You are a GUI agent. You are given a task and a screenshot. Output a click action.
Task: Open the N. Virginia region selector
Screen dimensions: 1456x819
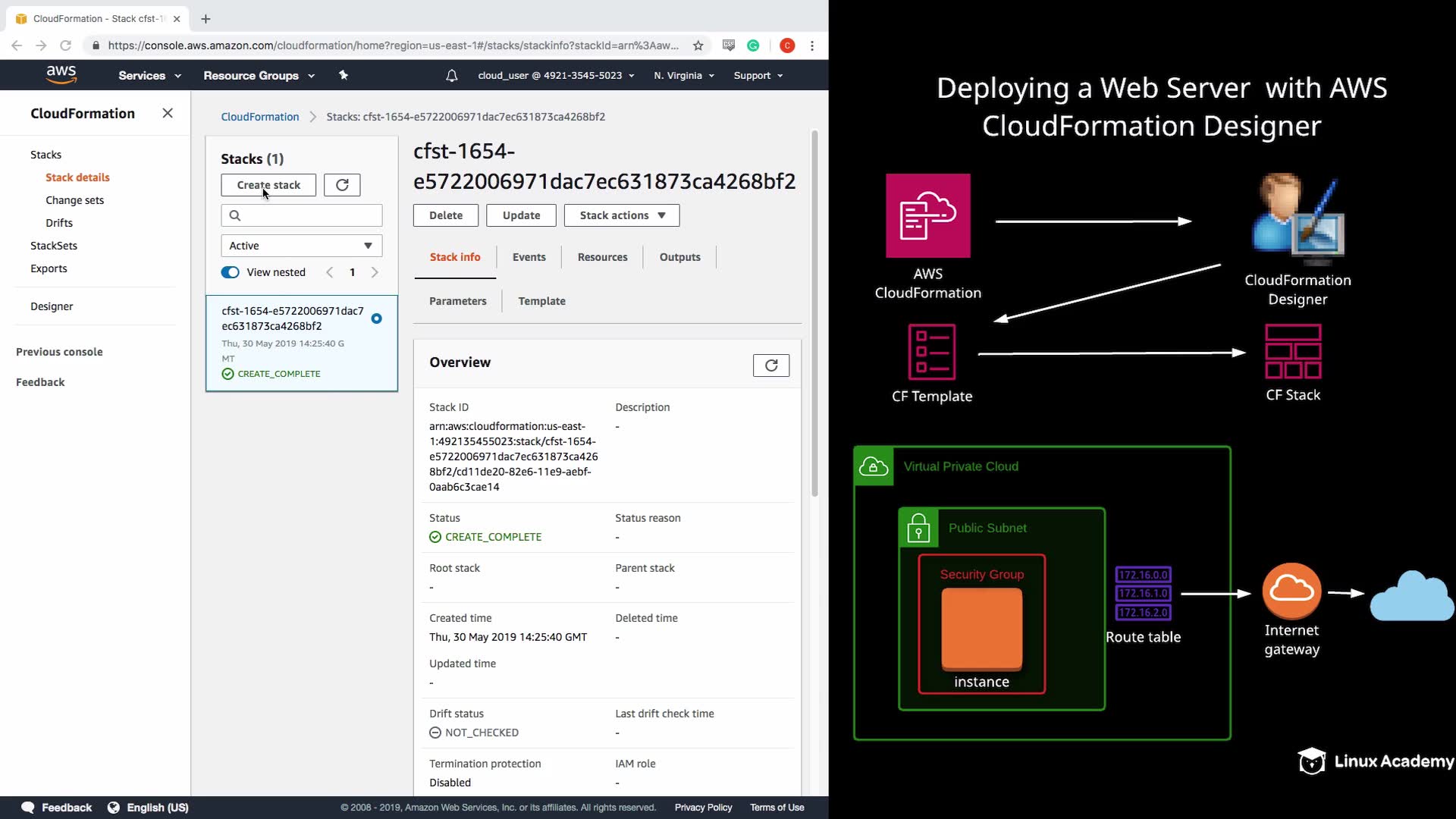click(x=683, y=75)
